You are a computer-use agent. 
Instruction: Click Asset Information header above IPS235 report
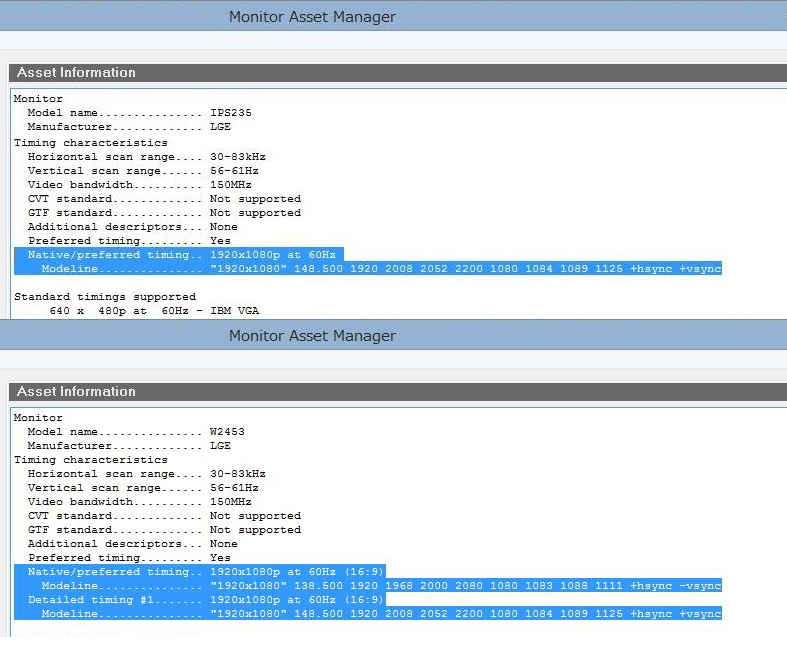coord(76,73)
